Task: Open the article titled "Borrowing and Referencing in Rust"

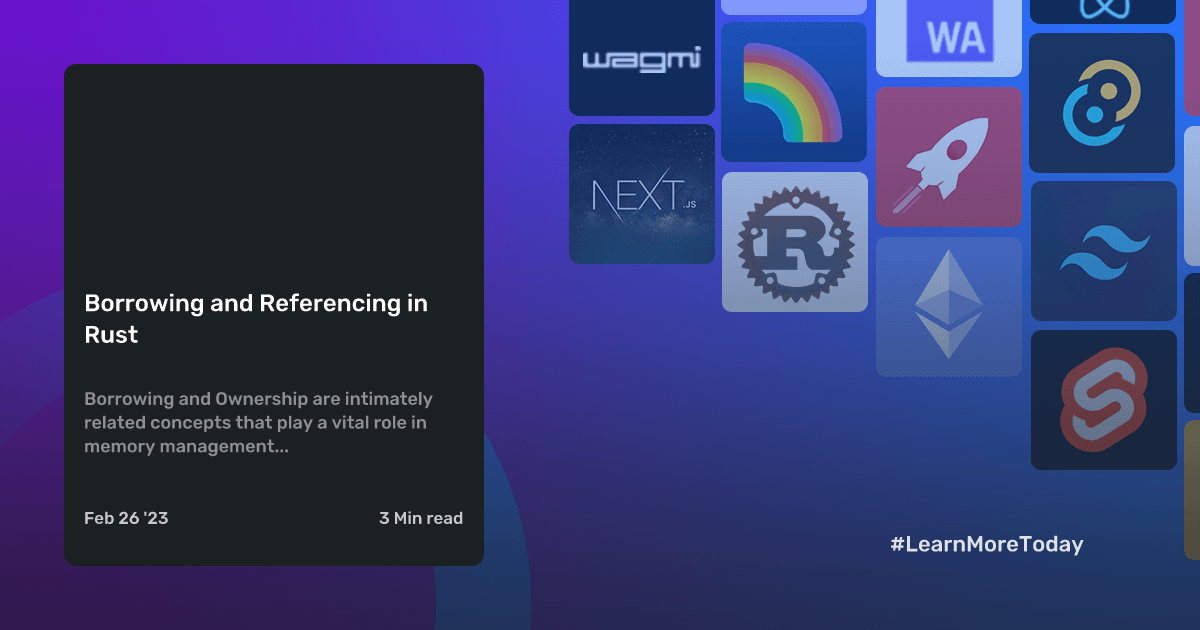Action: click(256, 318)
